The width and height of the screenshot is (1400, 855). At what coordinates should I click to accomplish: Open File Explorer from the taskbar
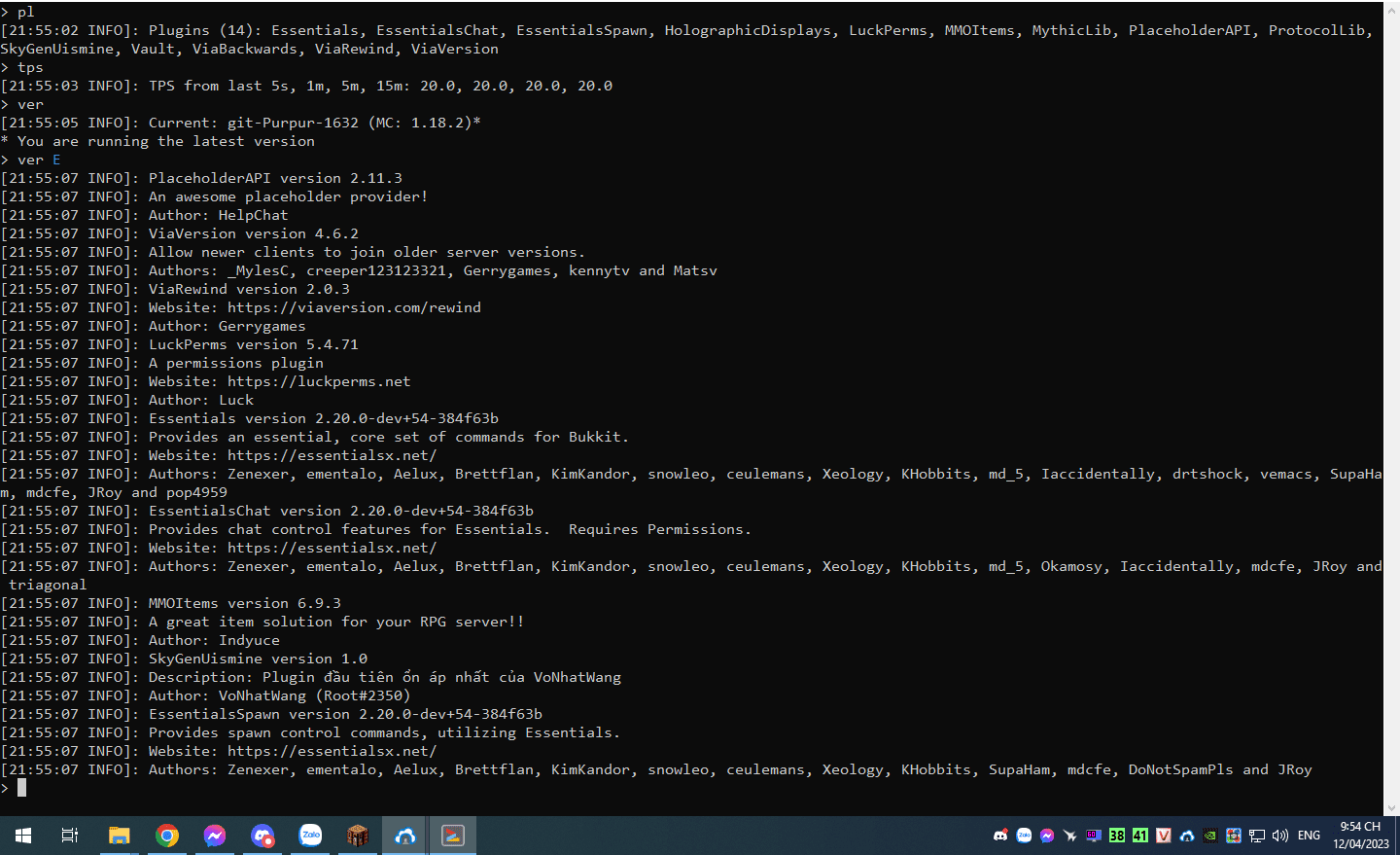pos(119,836)
